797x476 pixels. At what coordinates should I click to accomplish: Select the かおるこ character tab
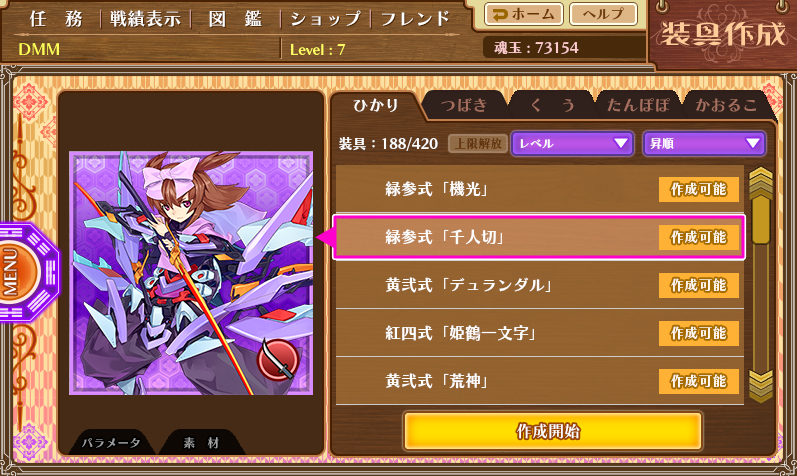pyautogui.click(x=726, y=105)
